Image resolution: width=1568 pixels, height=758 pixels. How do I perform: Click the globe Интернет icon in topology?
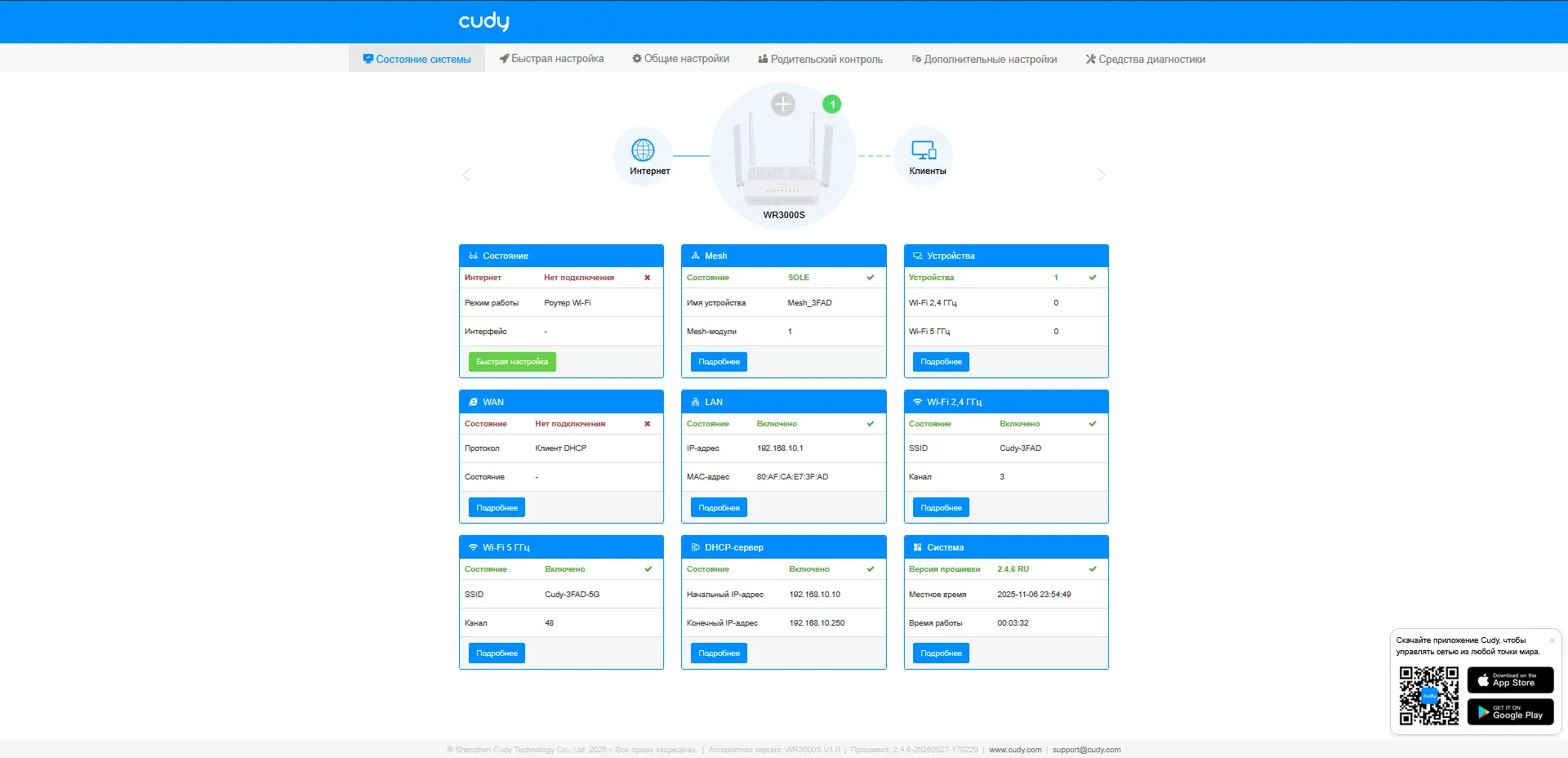pos(644,149)
